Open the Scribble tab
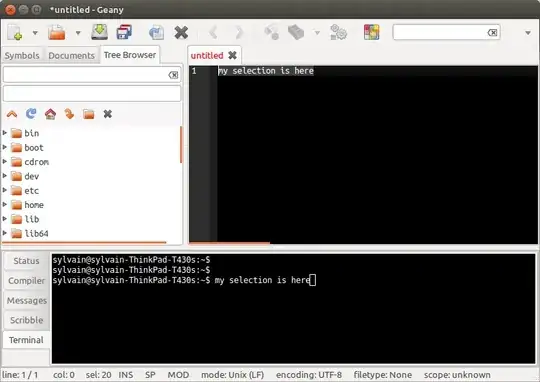The image size is (540, 382). click(x=26, y=320)
